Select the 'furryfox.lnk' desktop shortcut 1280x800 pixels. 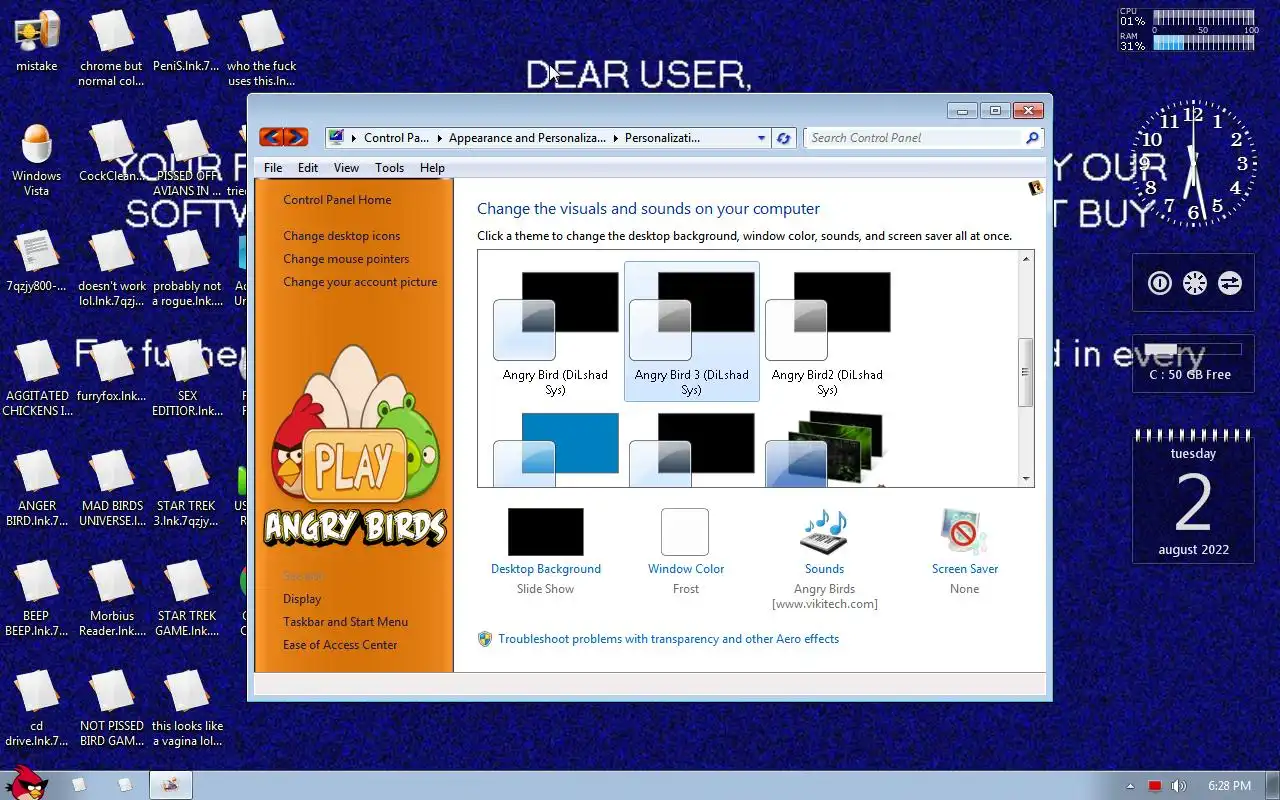tap(111, 372)
